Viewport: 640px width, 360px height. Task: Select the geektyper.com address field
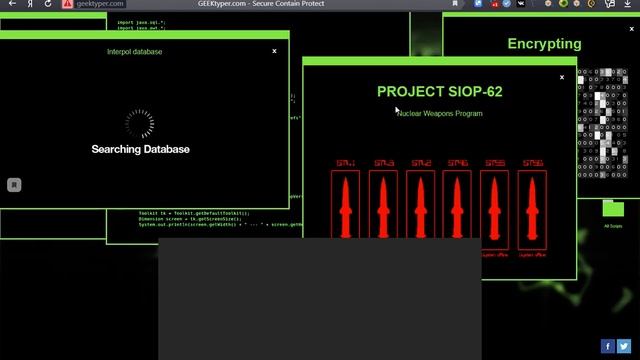pos(100,4)
